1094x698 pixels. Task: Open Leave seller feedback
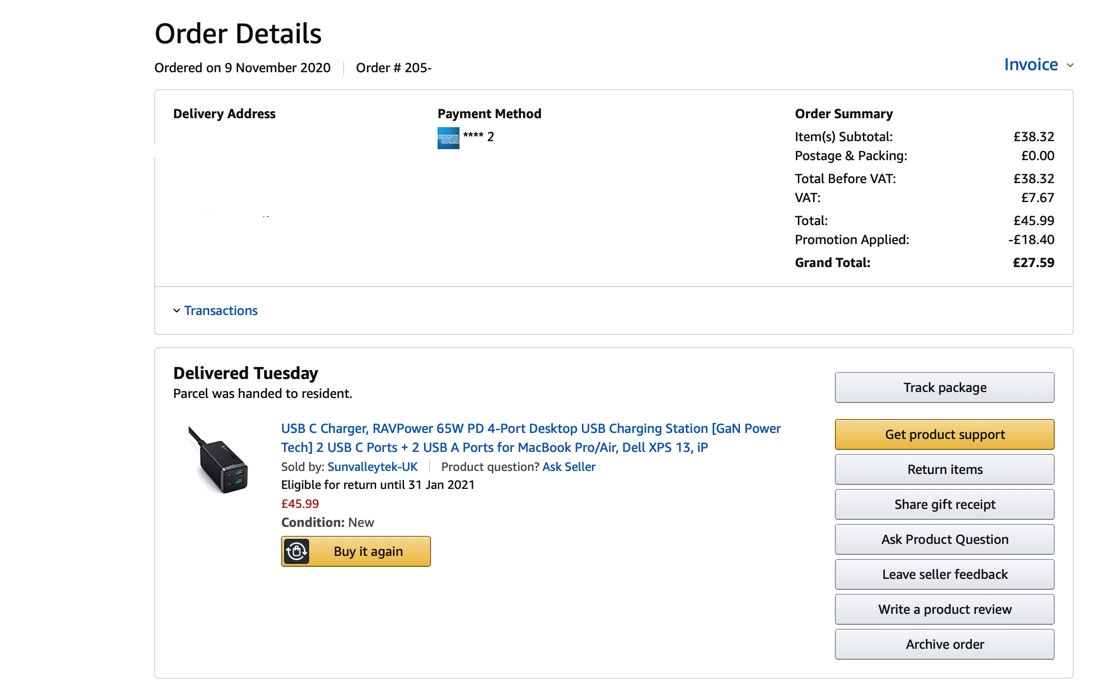(x=944, y=575)
